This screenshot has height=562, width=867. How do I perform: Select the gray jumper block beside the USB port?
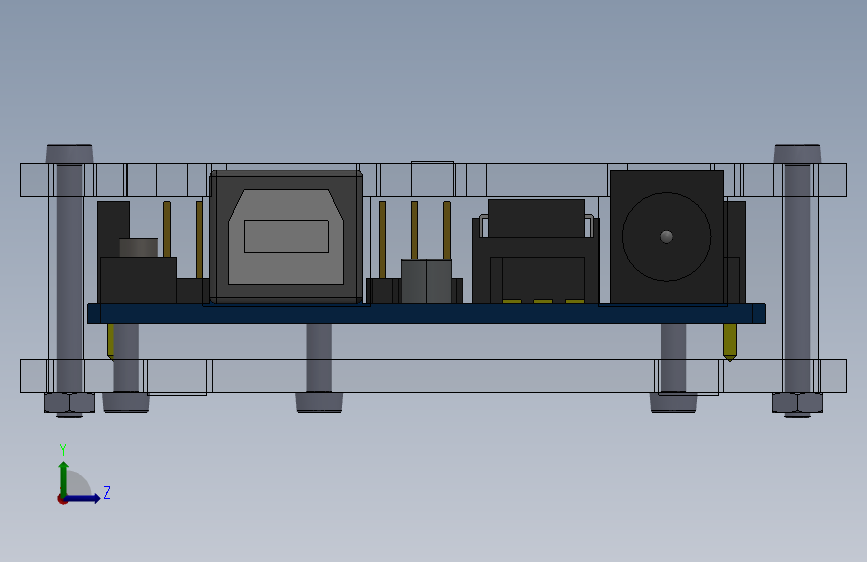click(x=426, y=281)
